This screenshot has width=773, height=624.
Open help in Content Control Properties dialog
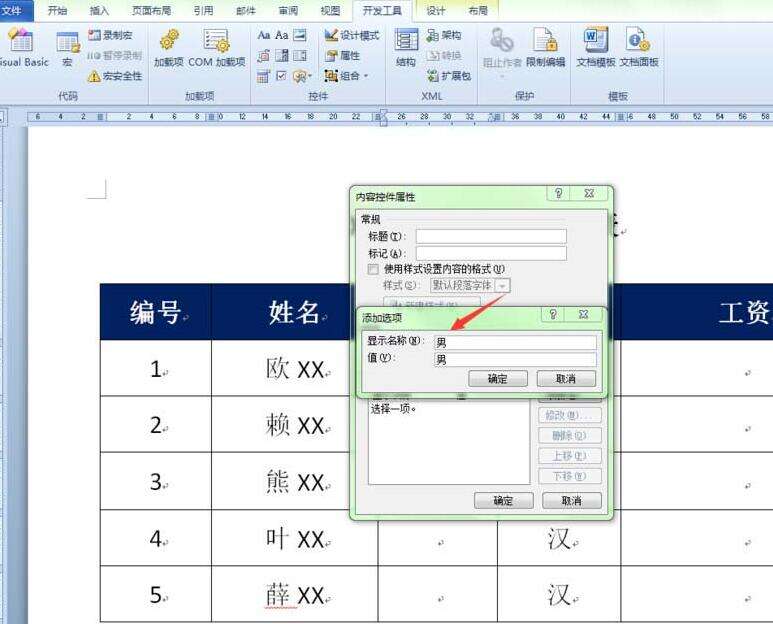[x=559, y=193]
